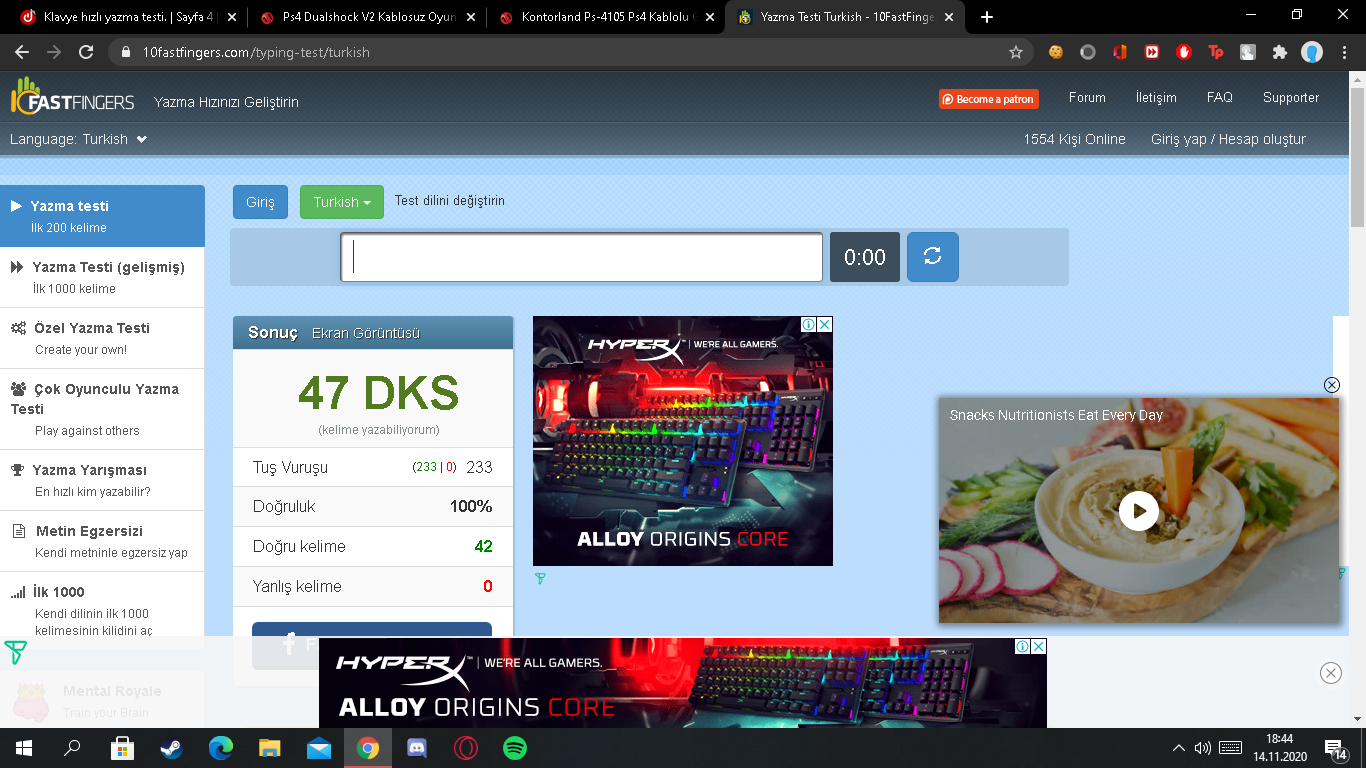
Task: Click into the typing test input field
Action: pyautogui.click(x=581, y=257)
